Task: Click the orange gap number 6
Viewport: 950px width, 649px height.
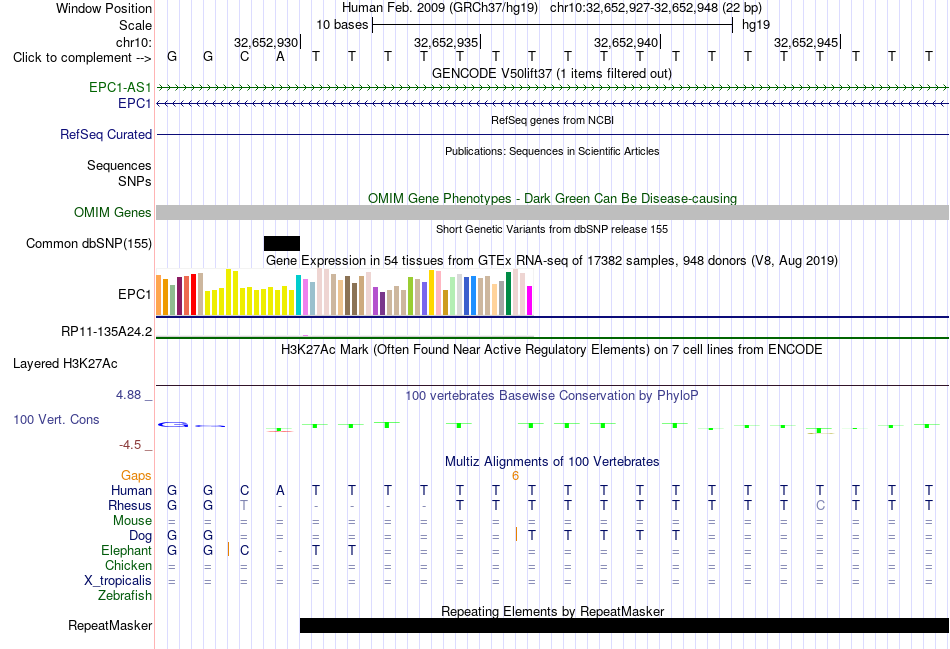Action: pos(515,476)
